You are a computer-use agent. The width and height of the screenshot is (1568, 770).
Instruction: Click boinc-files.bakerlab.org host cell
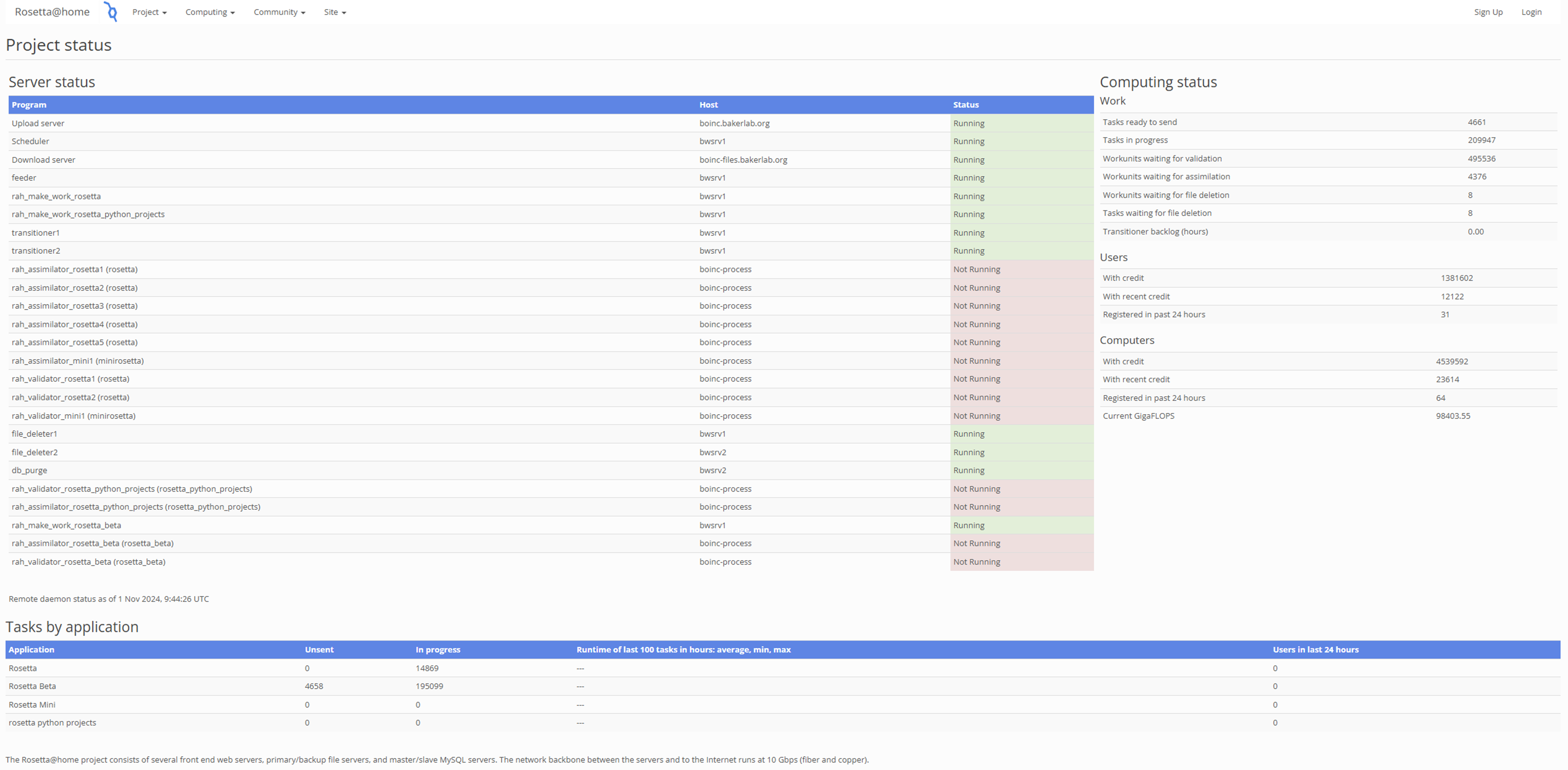[x=743, y=160]
